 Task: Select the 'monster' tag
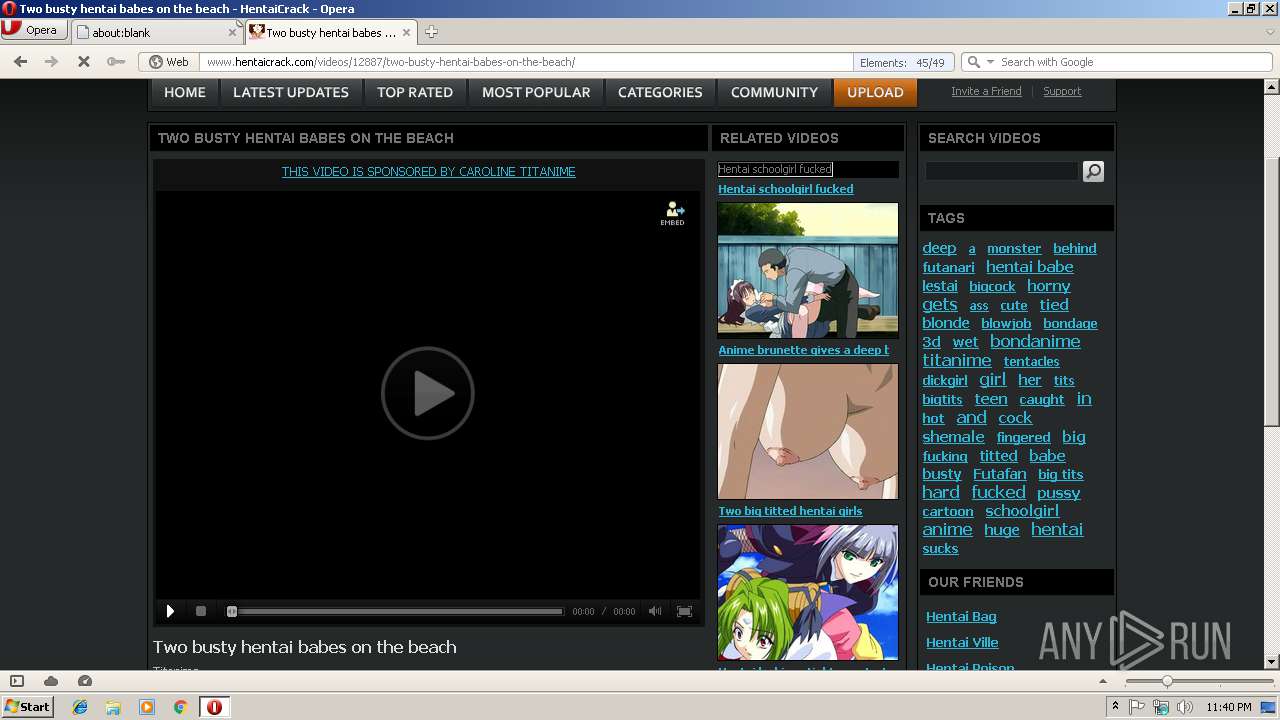[1014, 248]
